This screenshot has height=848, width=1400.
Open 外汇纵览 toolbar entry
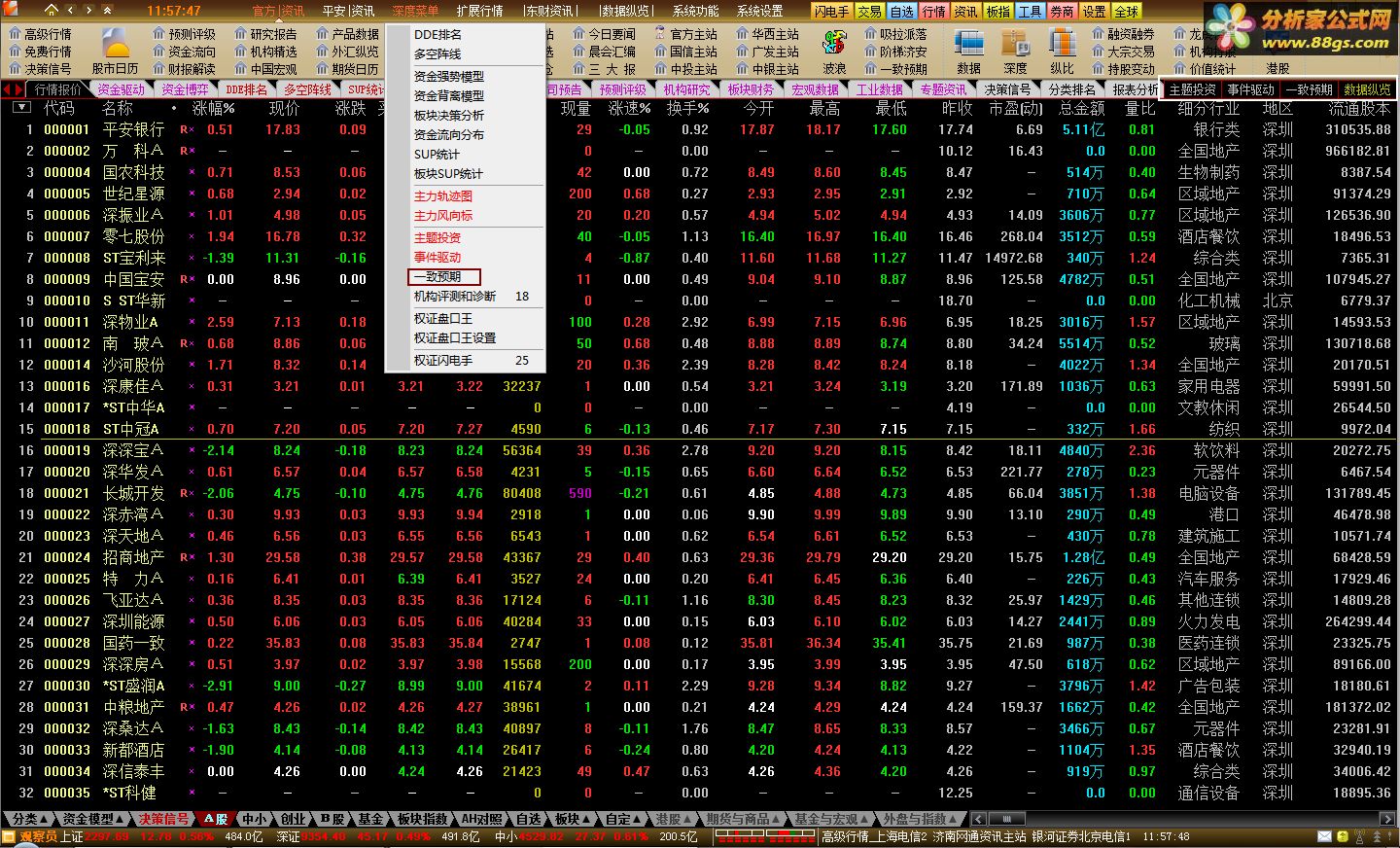pos(347,52)
